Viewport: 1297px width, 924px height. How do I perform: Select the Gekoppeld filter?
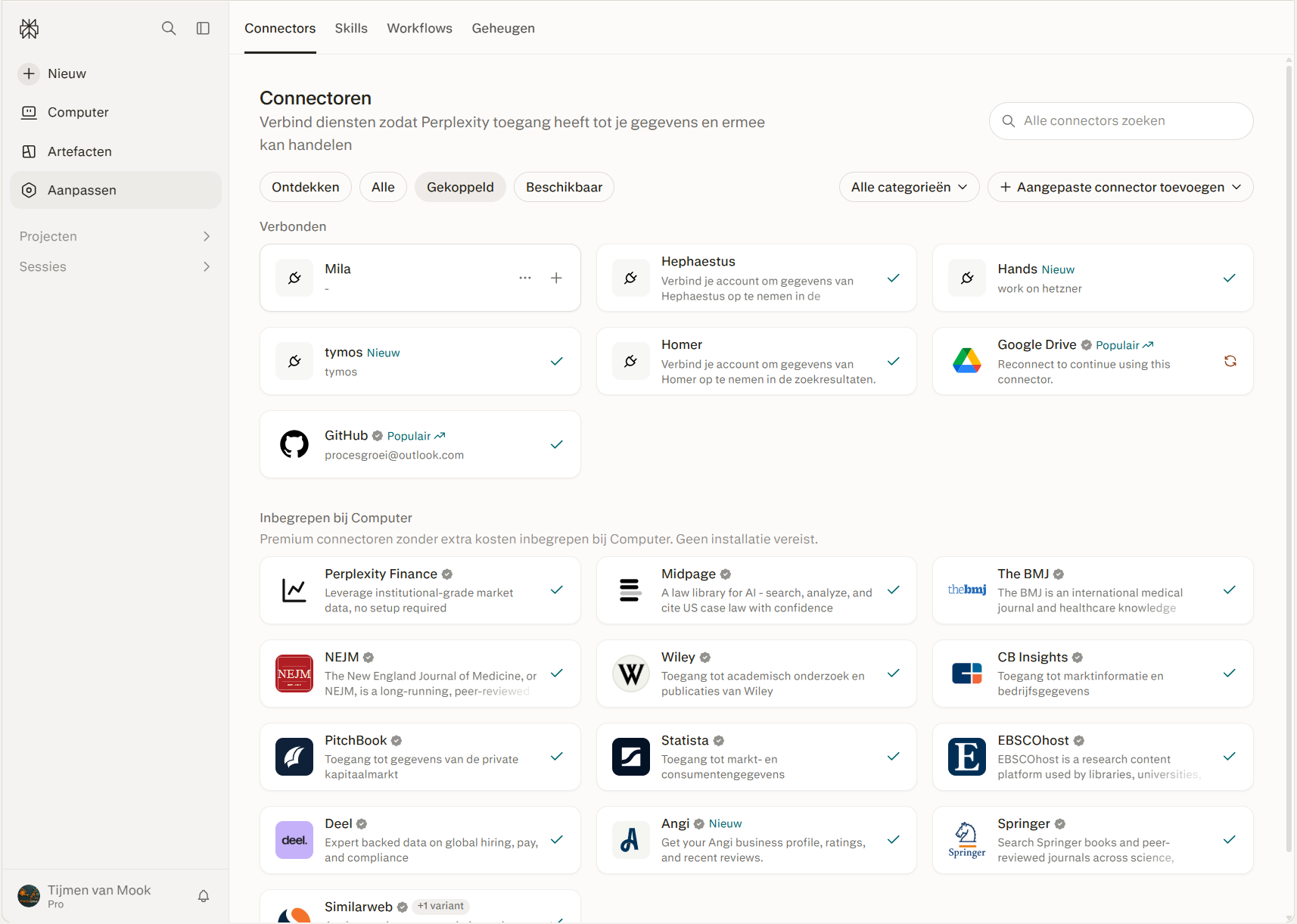click(x=460, y=187)
